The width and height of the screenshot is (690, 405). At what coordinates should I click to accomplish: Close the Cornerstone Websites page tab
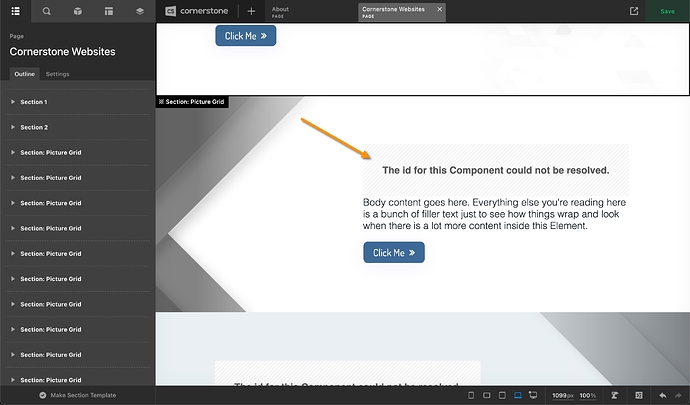click(x=439, y=9)
